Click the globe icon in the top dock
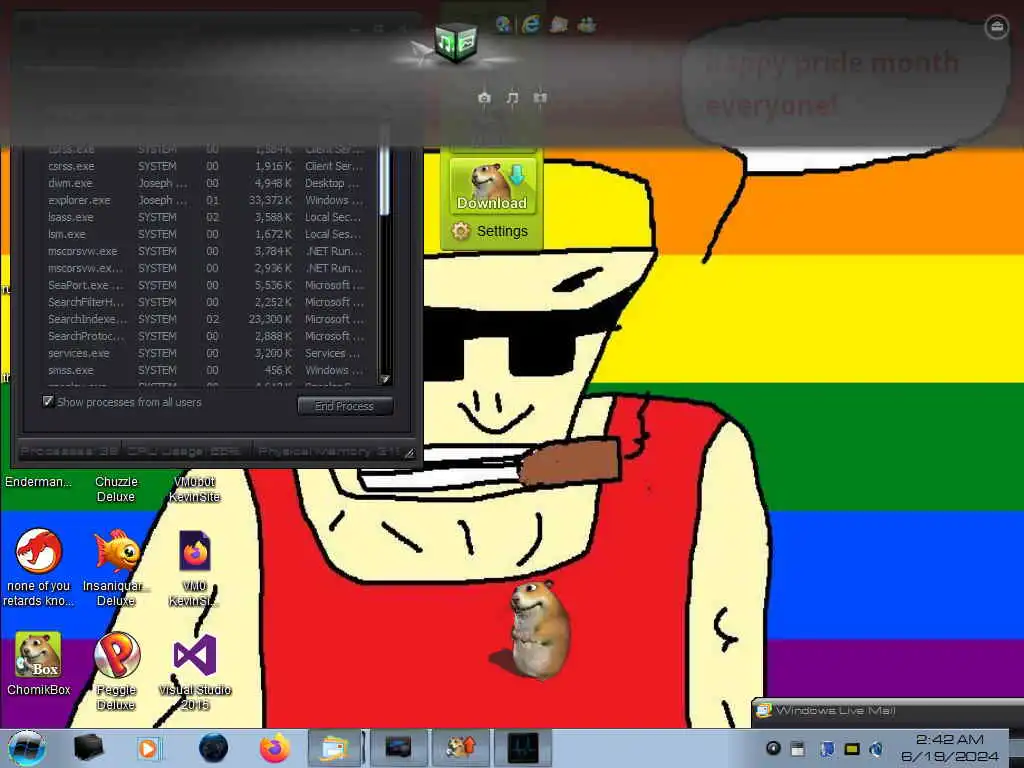This screenshot has height=768, width=1024. click(x=503, y=25)
